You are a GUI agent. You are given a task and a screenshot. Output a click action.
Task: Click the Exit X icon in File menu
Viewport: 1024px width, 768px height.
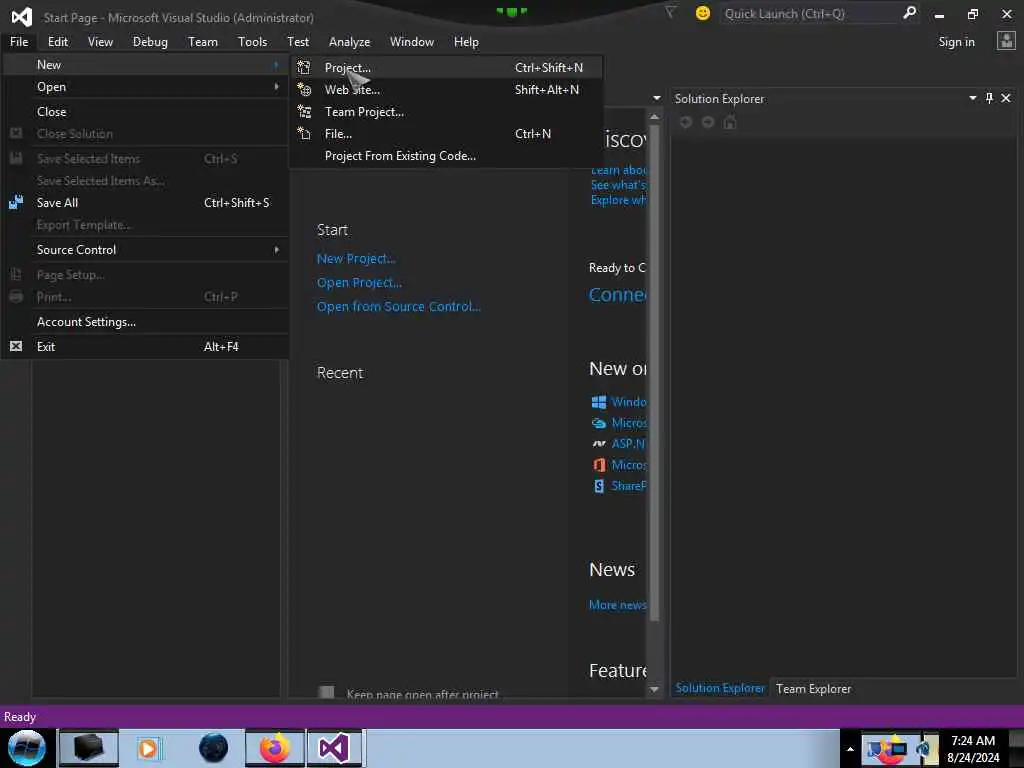pyautogui.click(x=16, y=346)
